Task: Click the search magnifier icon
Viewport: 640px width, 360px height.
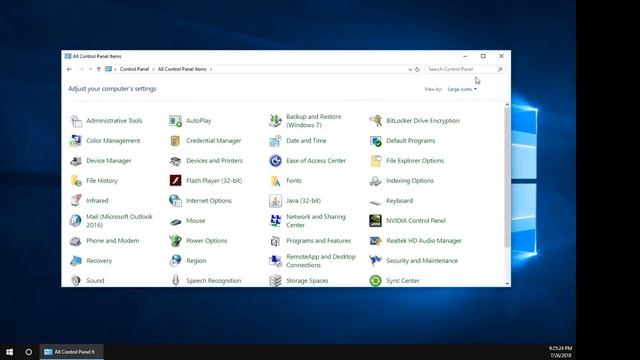Action: [500, 69]
